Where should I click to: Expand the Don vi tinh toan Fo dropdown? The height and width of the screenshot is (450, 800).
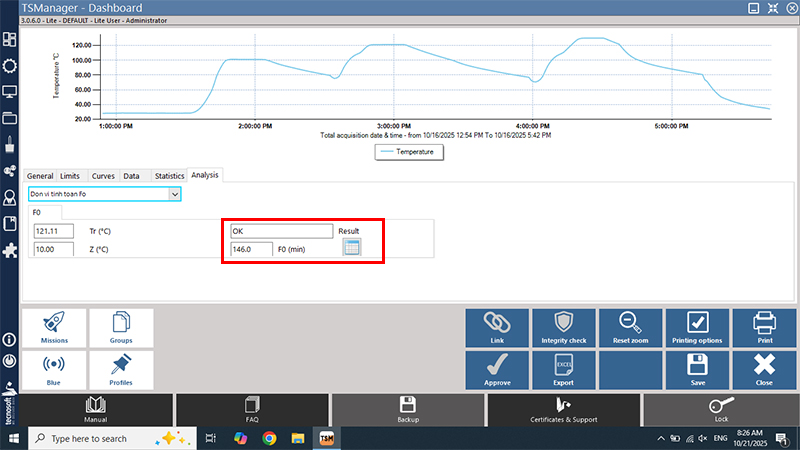click(x=175, y=194)
